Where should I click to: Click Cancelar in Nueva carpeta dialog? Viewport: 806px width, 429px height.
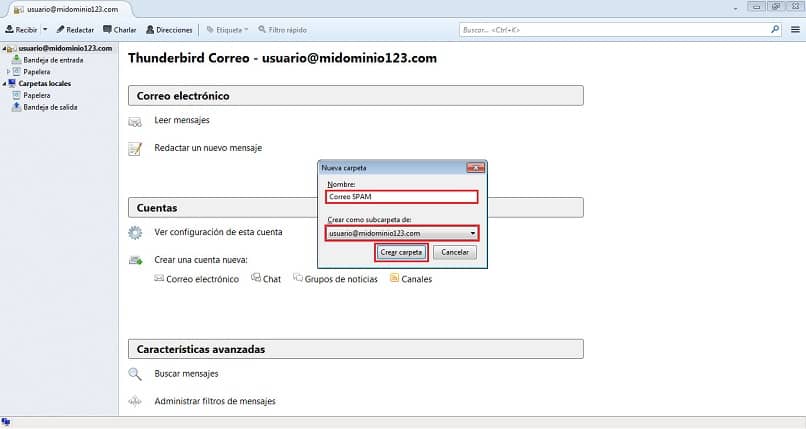pyautogui.click(x=455, y=252)
